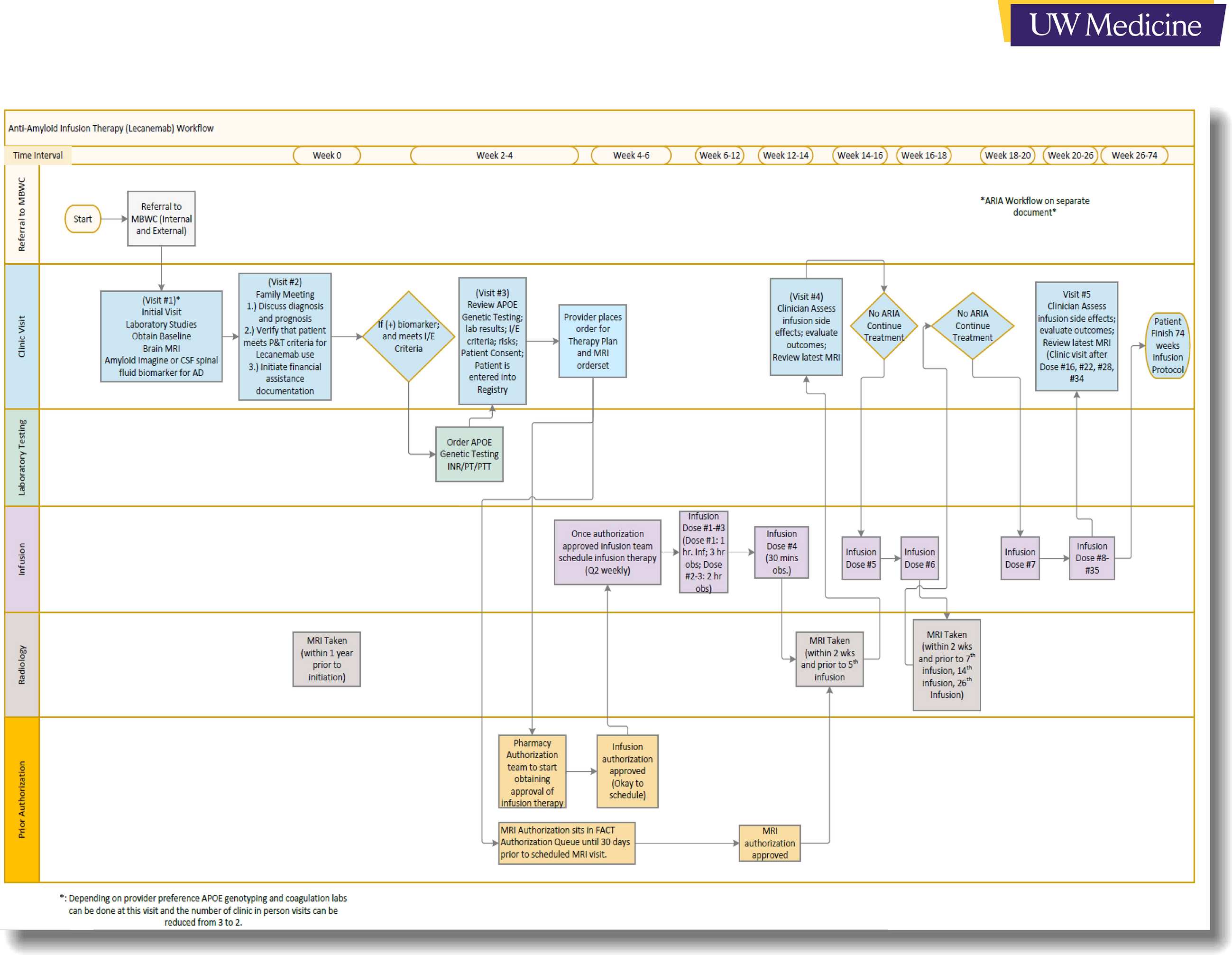
Task: Click the Infusion Dose #1-#3 box
Action: pyautogui.click(x=703, y=552)
